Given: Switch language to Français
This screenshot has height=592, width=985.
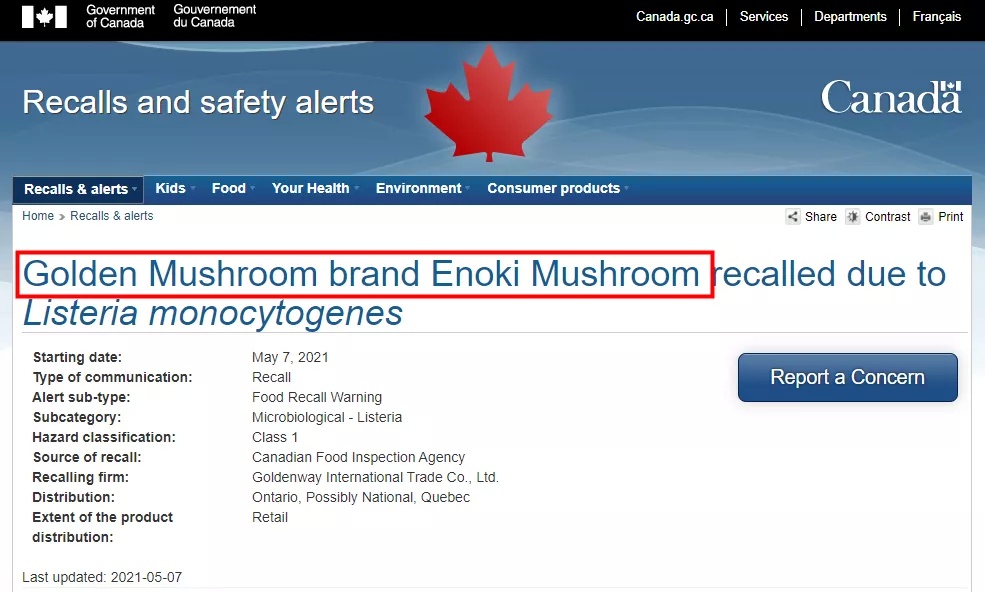Looking at the screenshot, I should pyautogui.click(x=937, y=17).
